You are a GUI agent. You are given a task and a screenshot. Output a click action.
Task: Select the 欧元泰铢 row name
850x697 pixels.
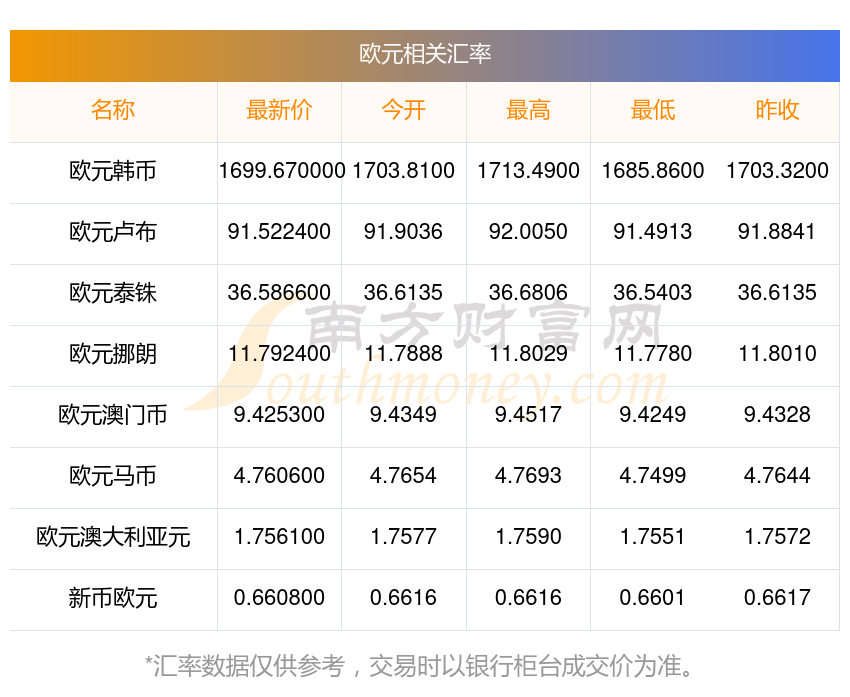pyautogui.click(x=113, y=293)
